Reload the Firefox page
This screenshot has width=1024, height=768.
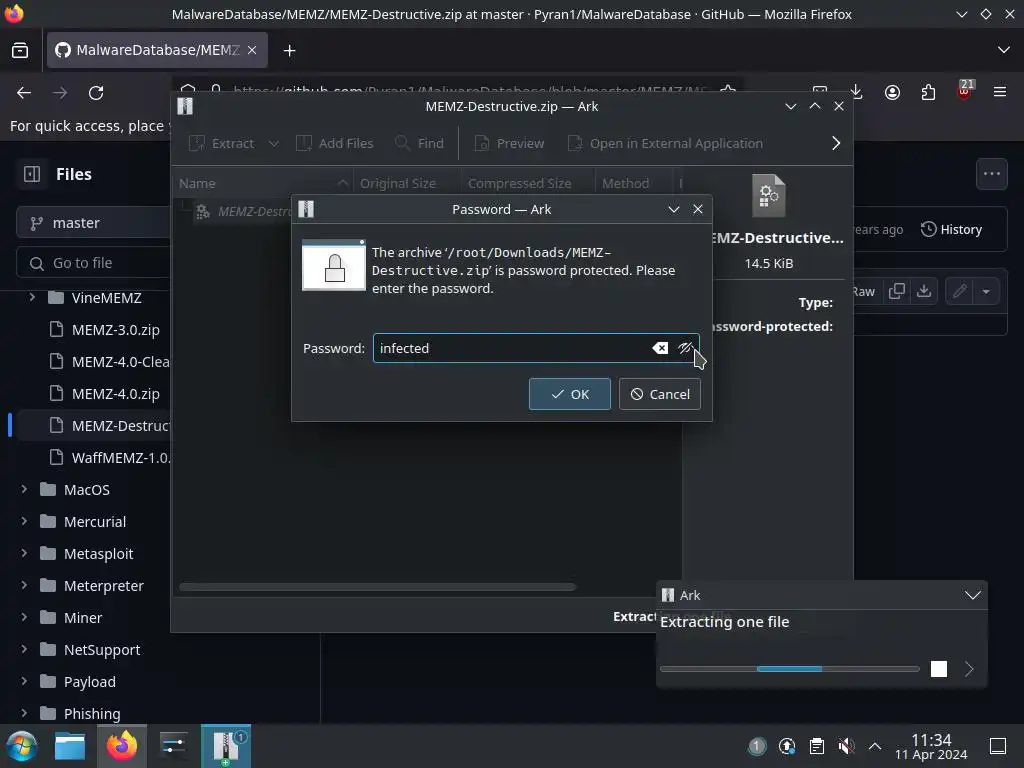click(96, 93)
